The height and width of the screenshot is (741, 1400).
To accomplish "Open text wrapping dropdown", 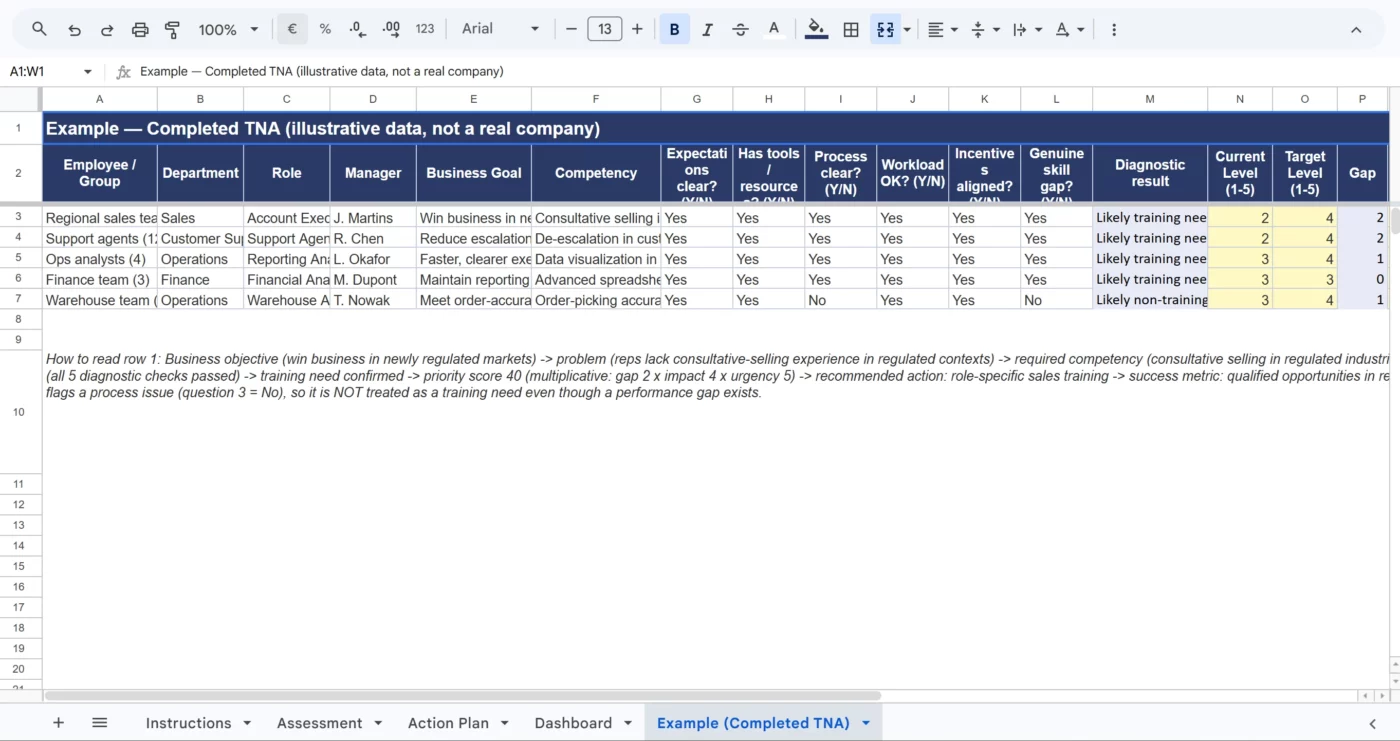I will pyautogui.click(x=1026, y=30).
